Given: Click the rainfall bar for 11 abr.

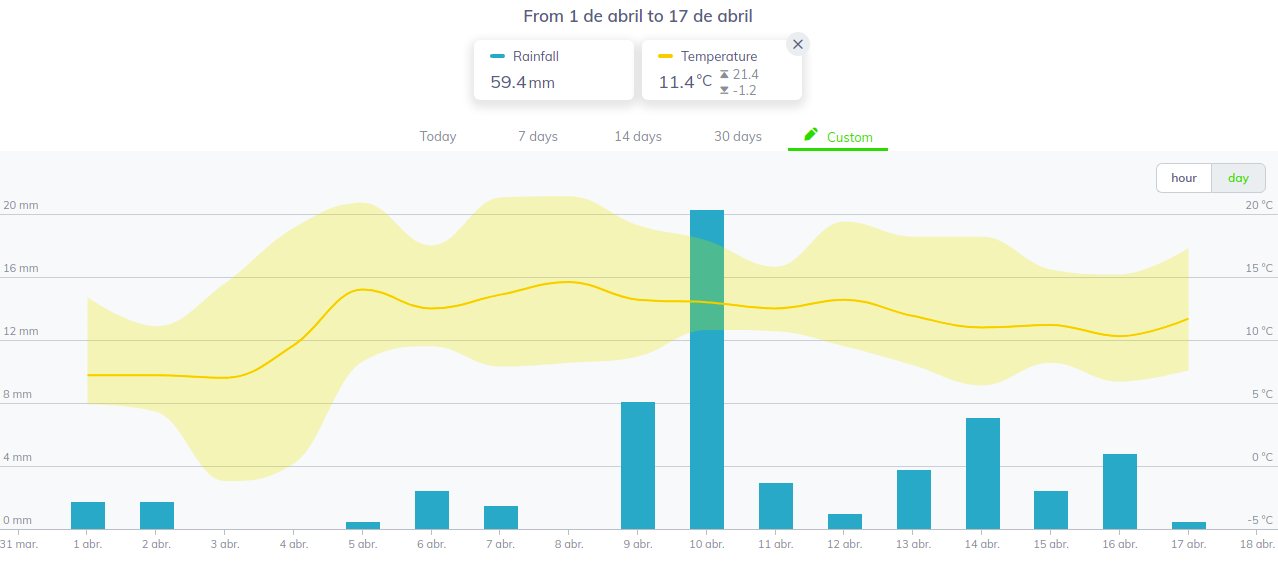Looking at the screenshot, I should point(776,506).
